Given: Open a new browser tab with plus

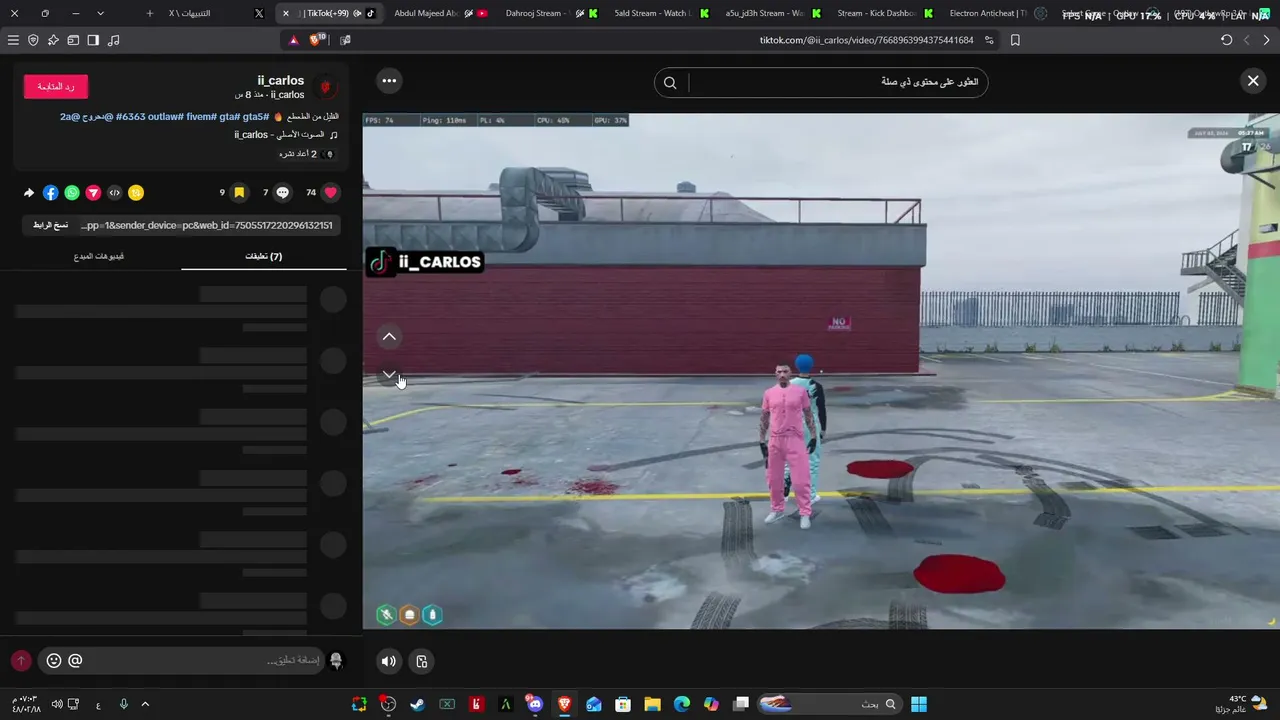Looking at the screenshot, I should pyautogui.click(x=150, y=13).
